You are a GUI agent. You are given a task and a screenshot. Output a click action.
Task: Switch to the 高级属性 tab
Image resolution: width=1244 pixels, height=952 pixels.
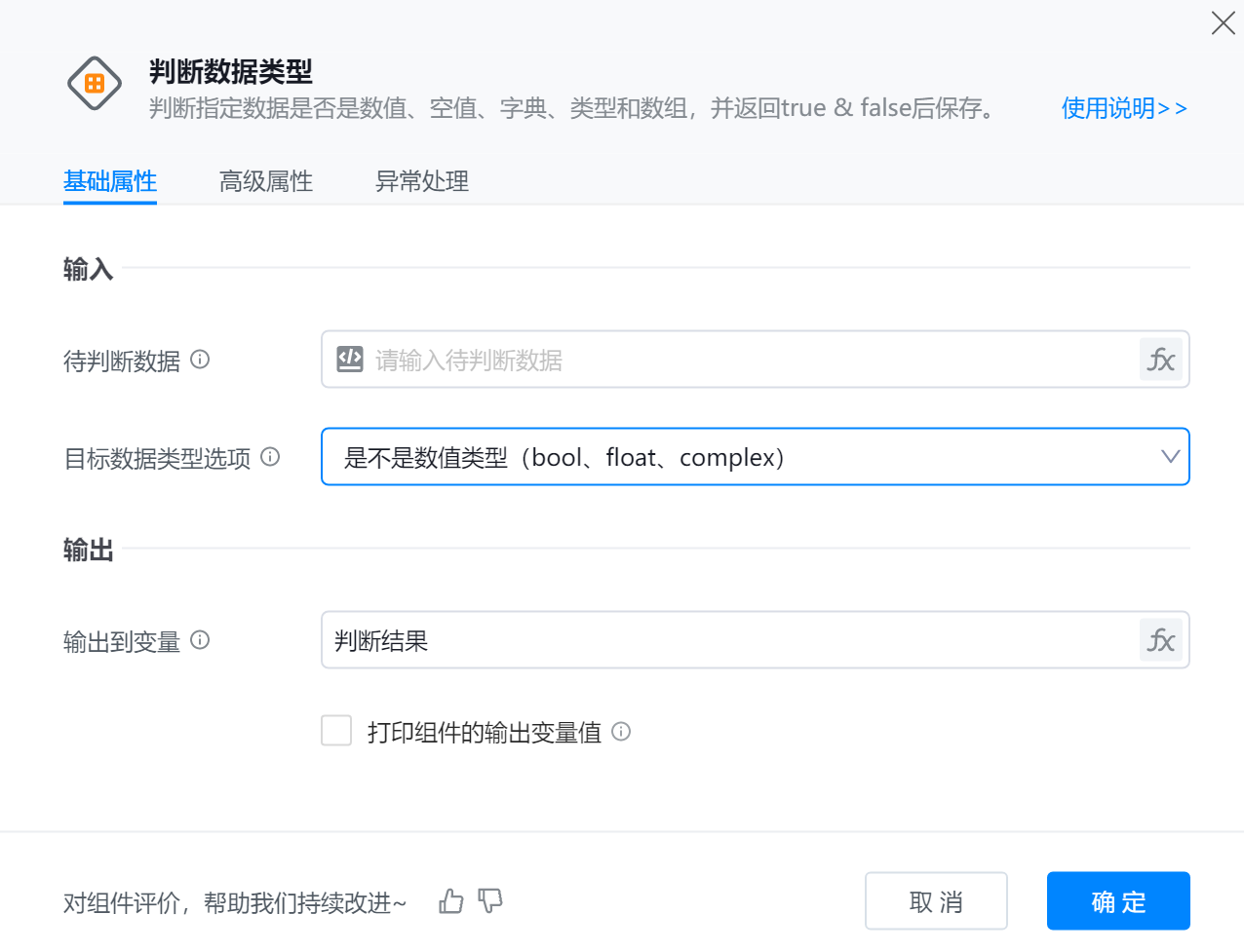coord(266,181)
